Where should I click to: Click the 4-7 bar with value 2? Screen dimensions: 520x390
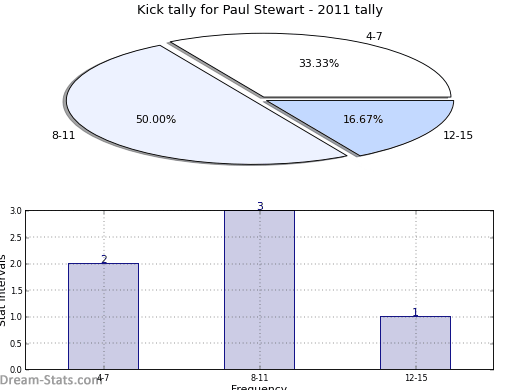coord(103,316)
